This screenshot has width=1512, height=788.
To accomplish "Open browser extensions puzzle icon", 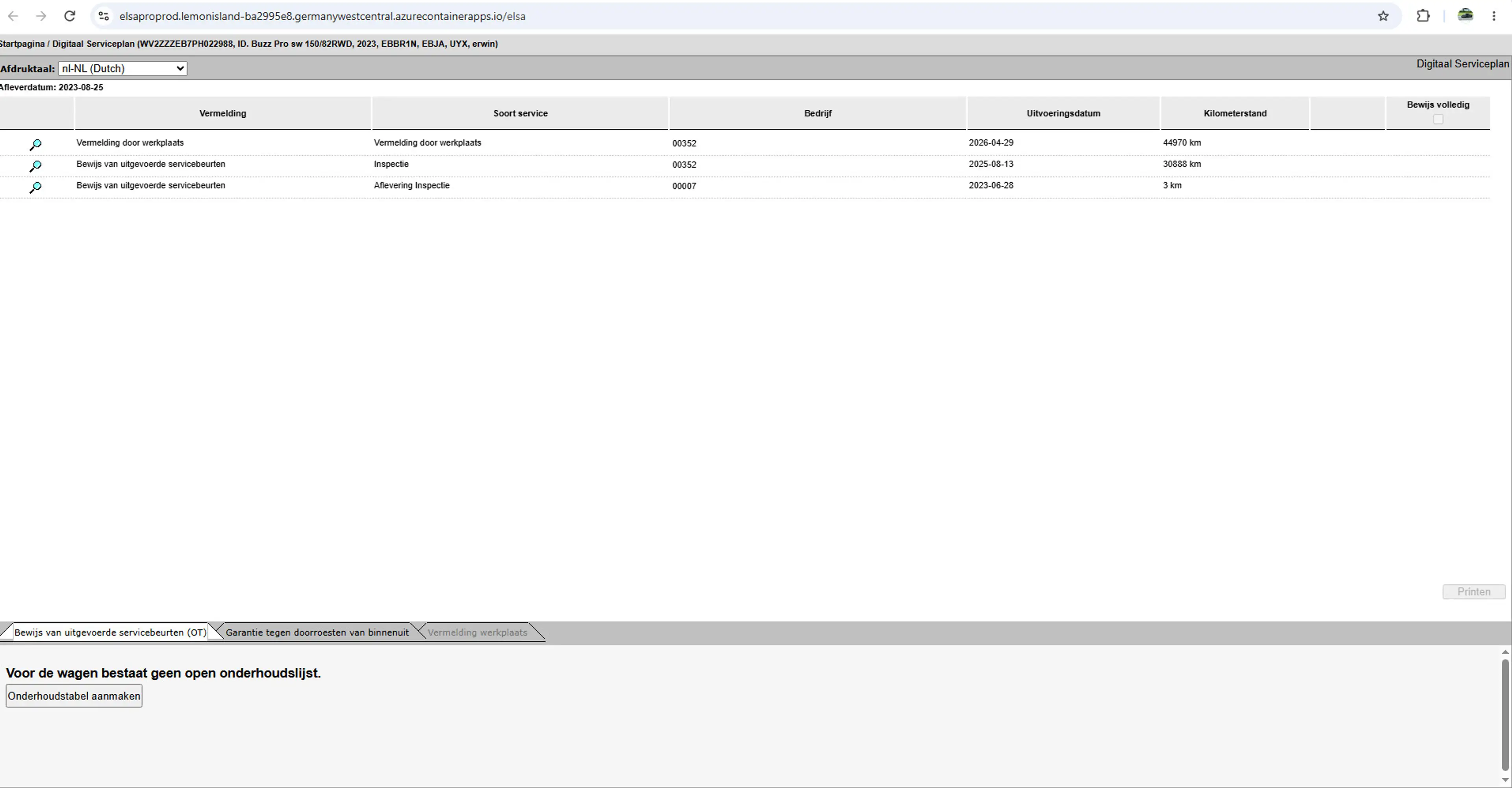I will 1423,16.
